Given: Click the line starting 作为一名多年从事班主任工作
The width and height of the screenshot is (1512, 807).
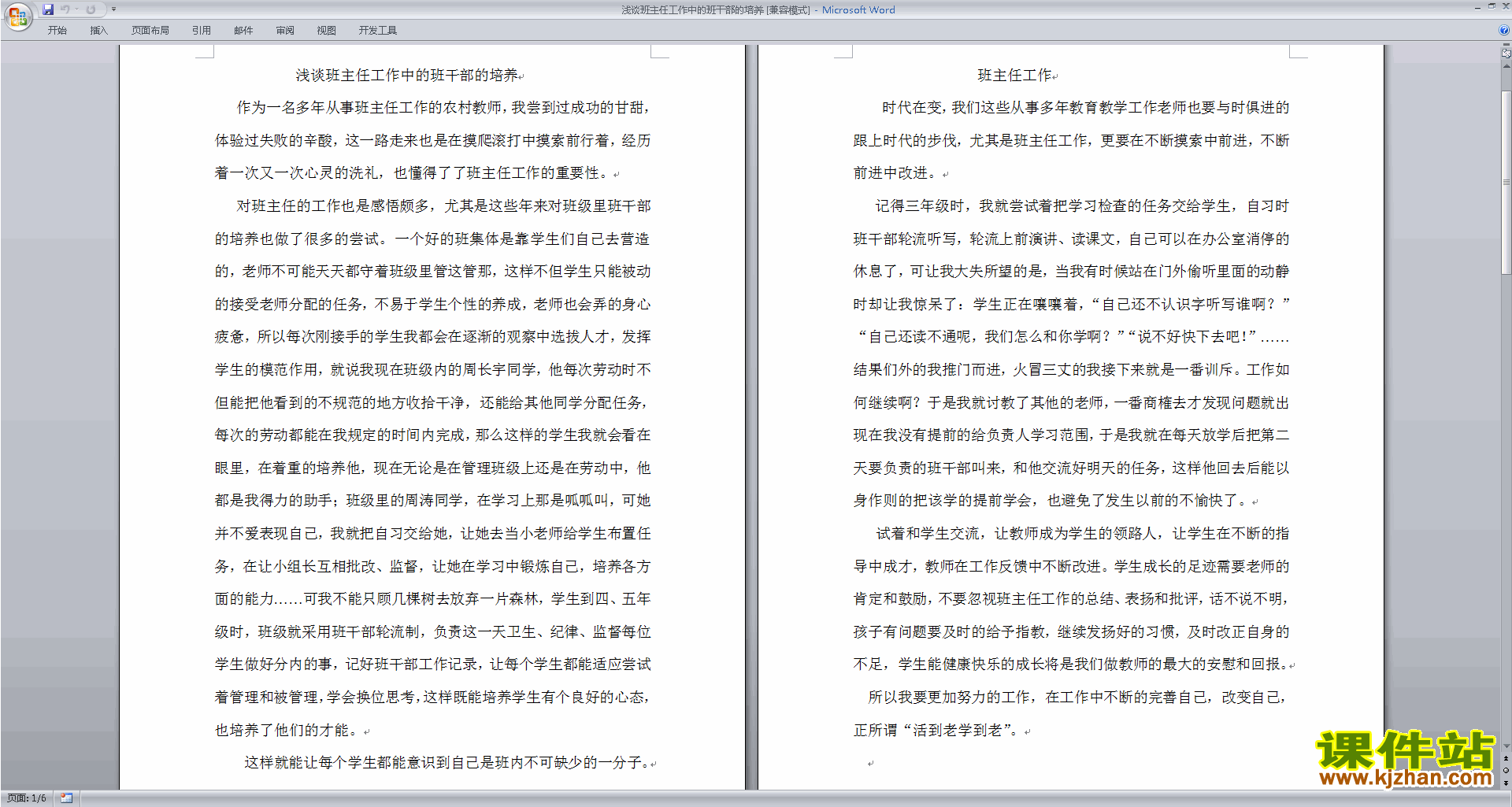Looking at the screenshot, I should (443, 108).
